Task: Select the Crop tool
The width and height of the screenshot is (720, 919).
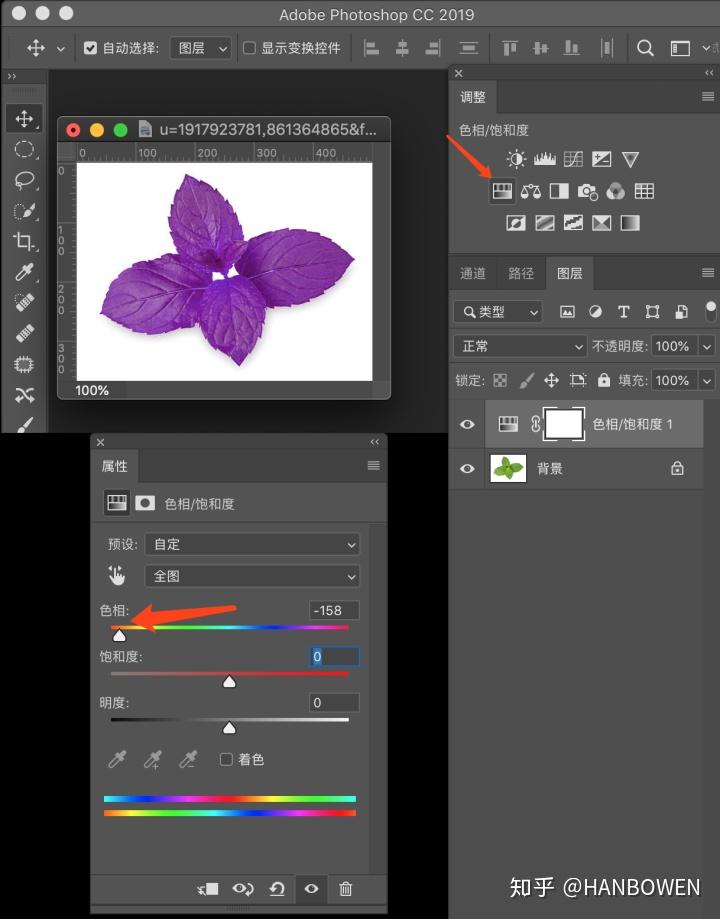Action: 24,241
